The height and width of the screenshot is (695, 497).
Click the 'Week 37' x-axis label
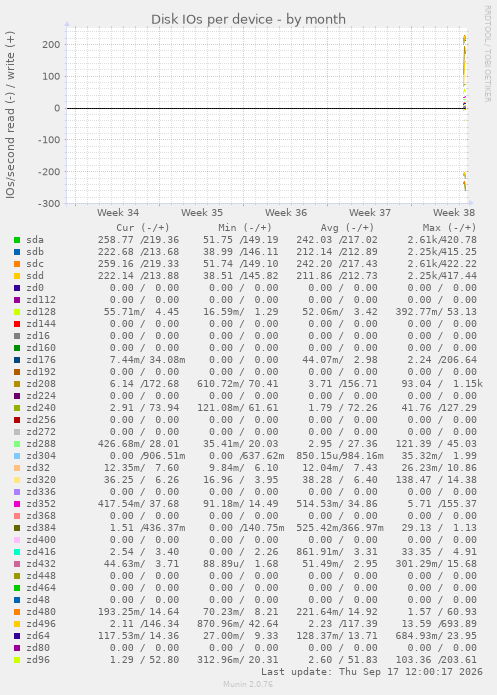pyautogui.click(x=370, y=212)
